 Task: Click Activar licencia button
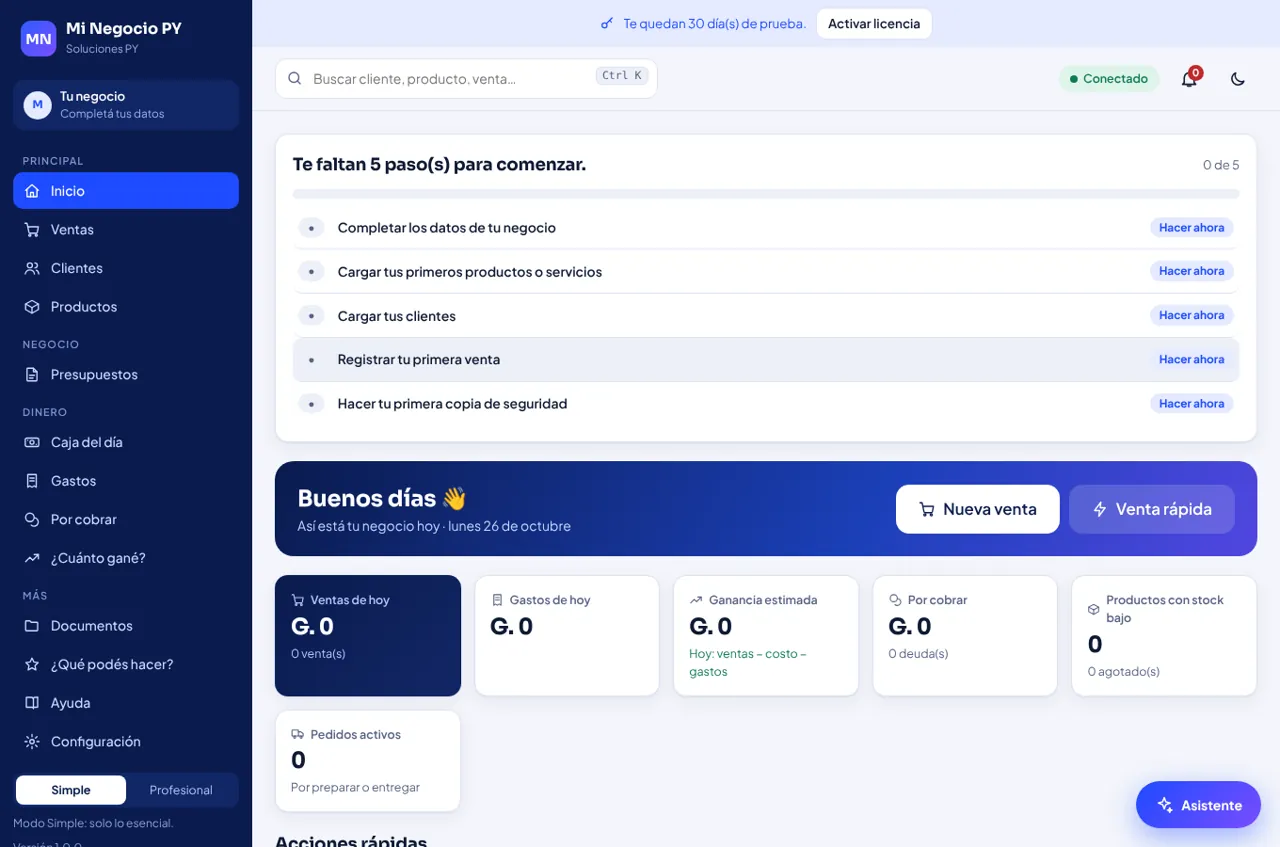[874, 24]
